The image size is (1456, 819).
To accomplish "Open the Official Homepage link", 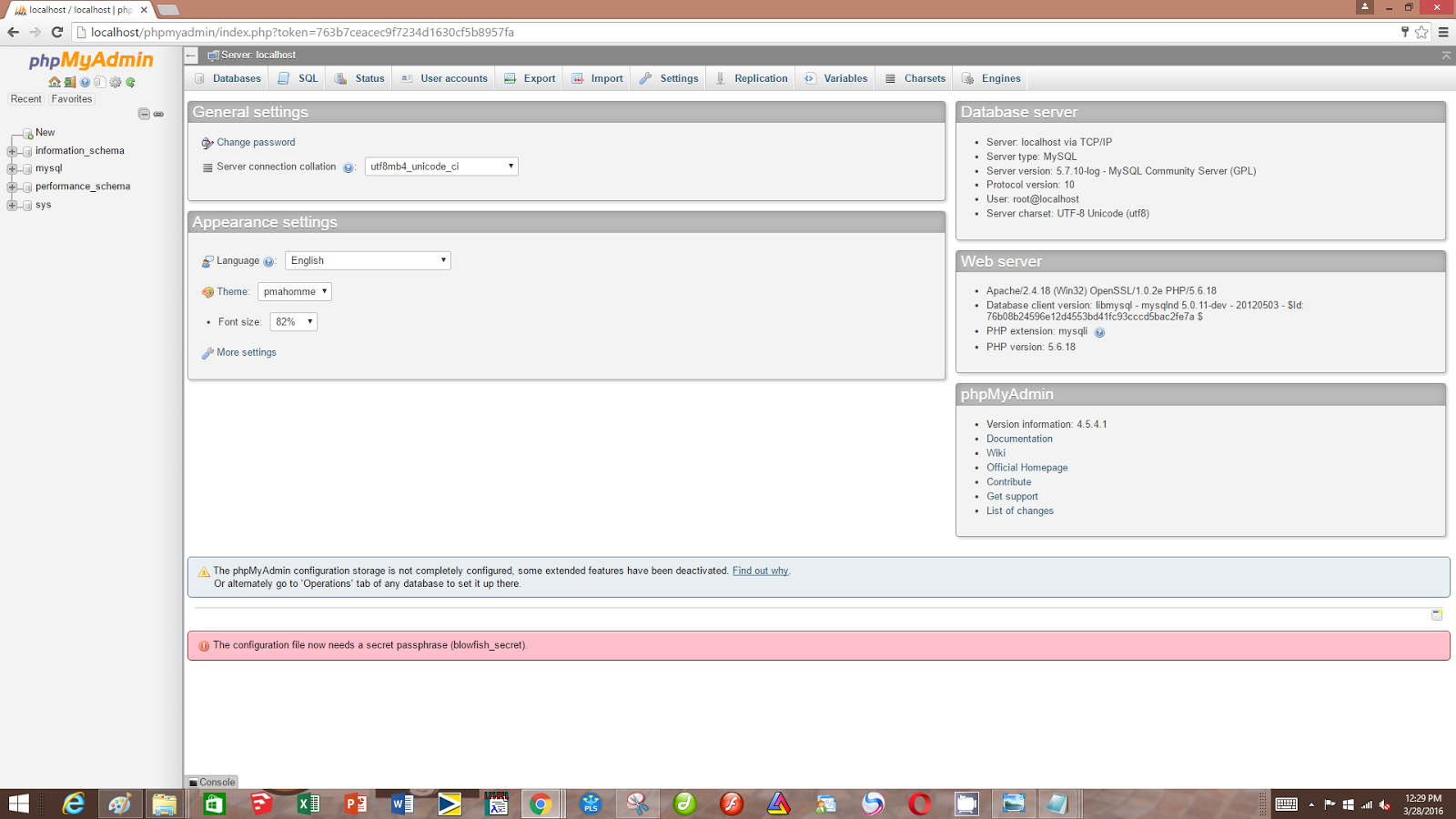I will (1027, 468).
